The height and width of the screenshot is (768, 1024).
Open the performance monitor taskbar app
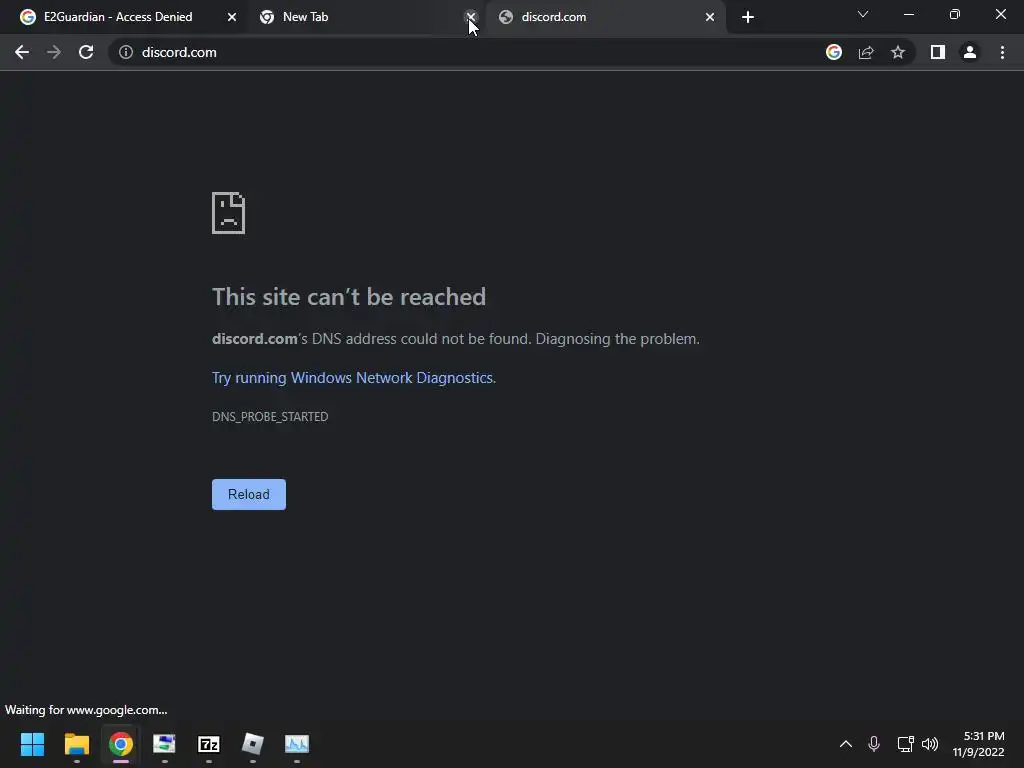[x=297, y=744]
